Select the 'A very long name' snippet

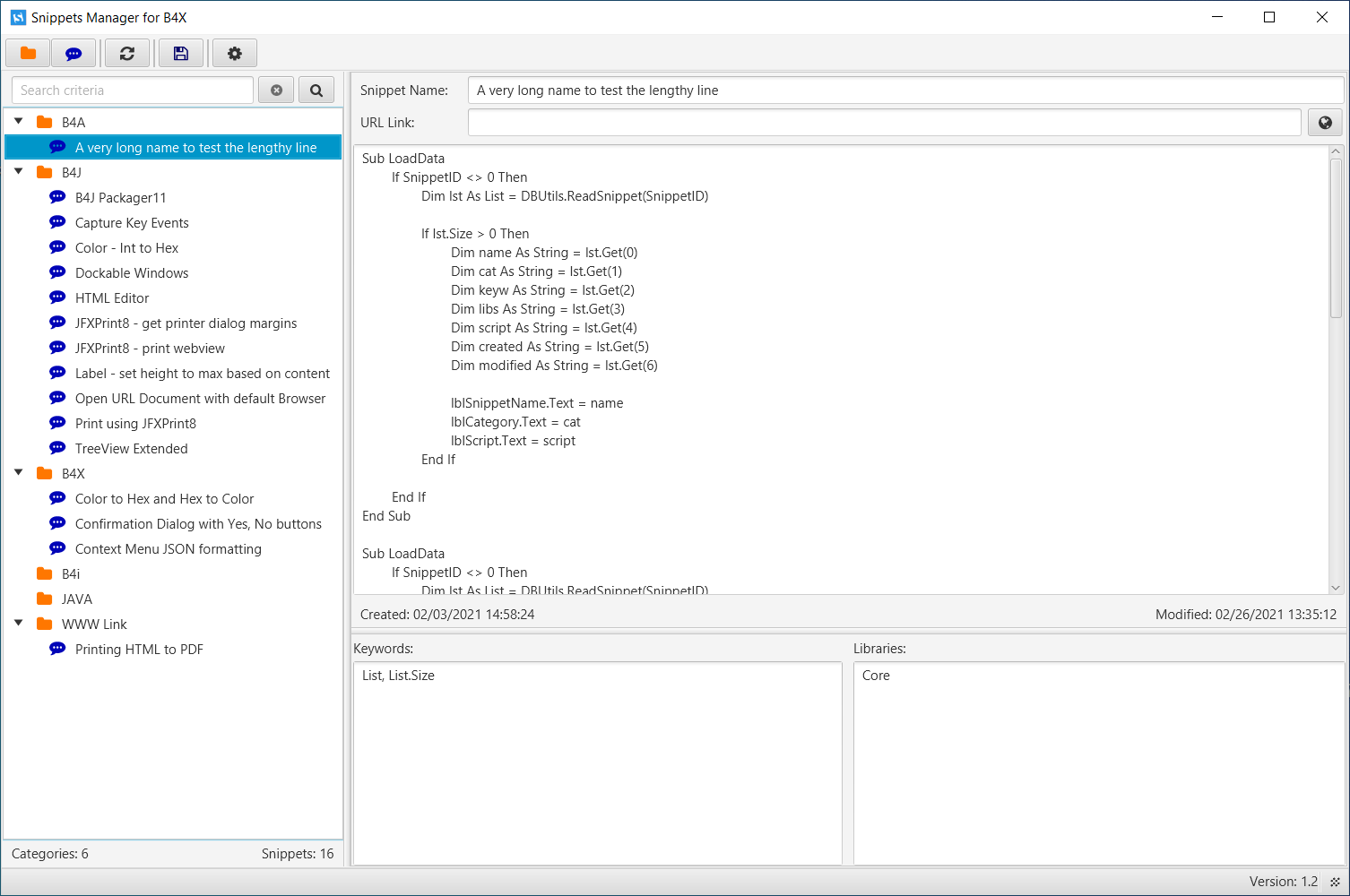(x=173, y=147)
